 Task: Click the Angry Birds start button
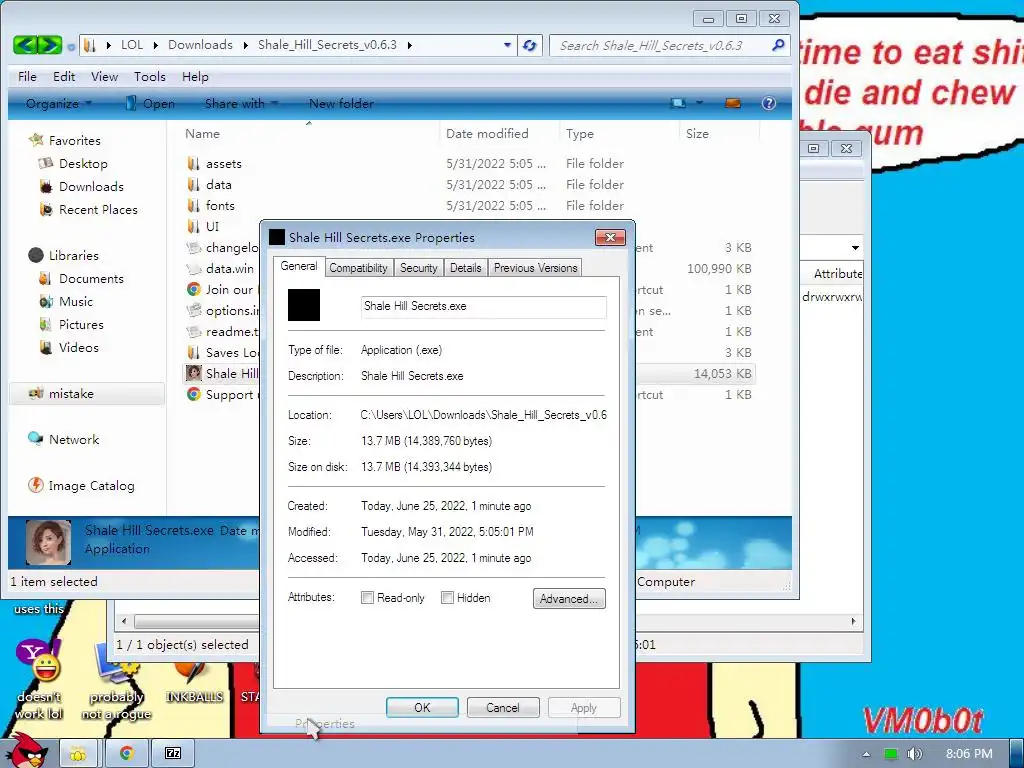click(x=27, y=750)
